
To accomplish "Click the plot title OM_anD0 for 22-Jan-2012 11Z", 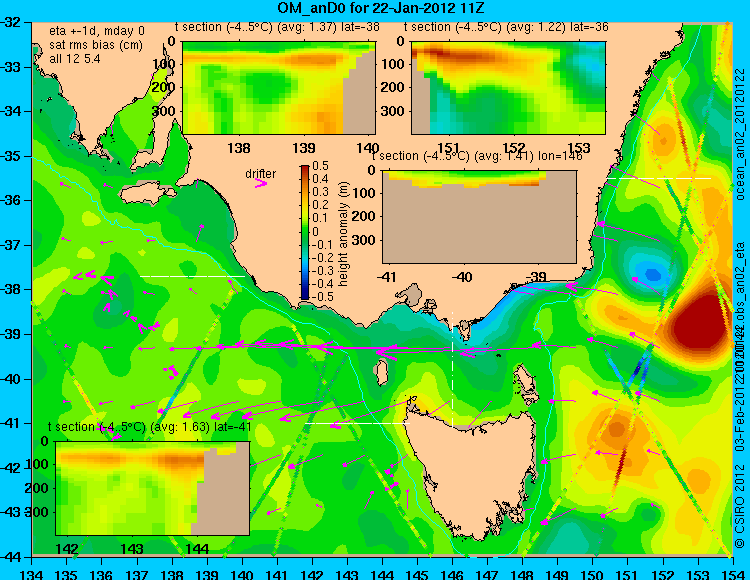I will point(381,8).
